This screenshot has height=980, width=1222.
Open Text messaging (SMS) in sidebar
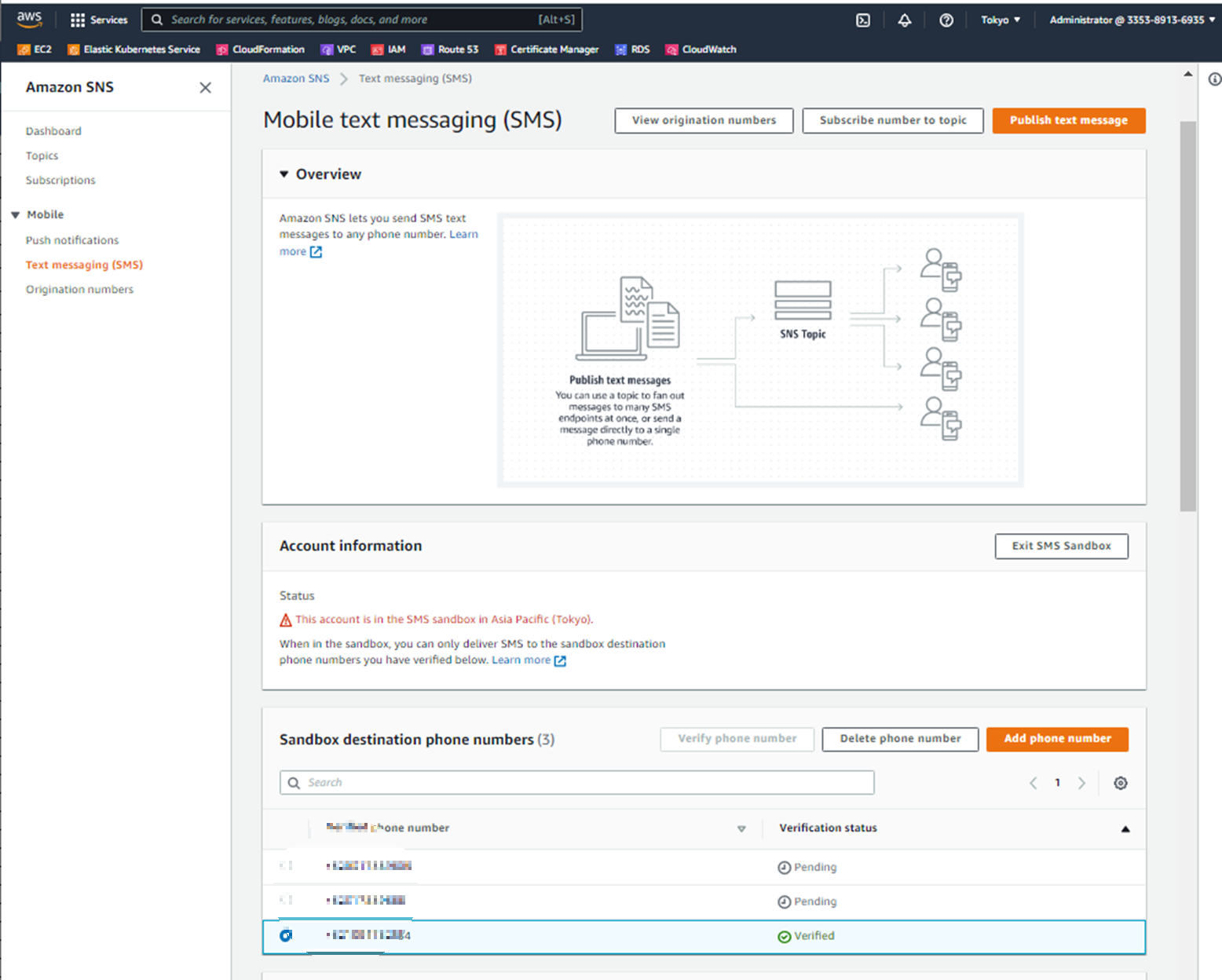point(84,265)
